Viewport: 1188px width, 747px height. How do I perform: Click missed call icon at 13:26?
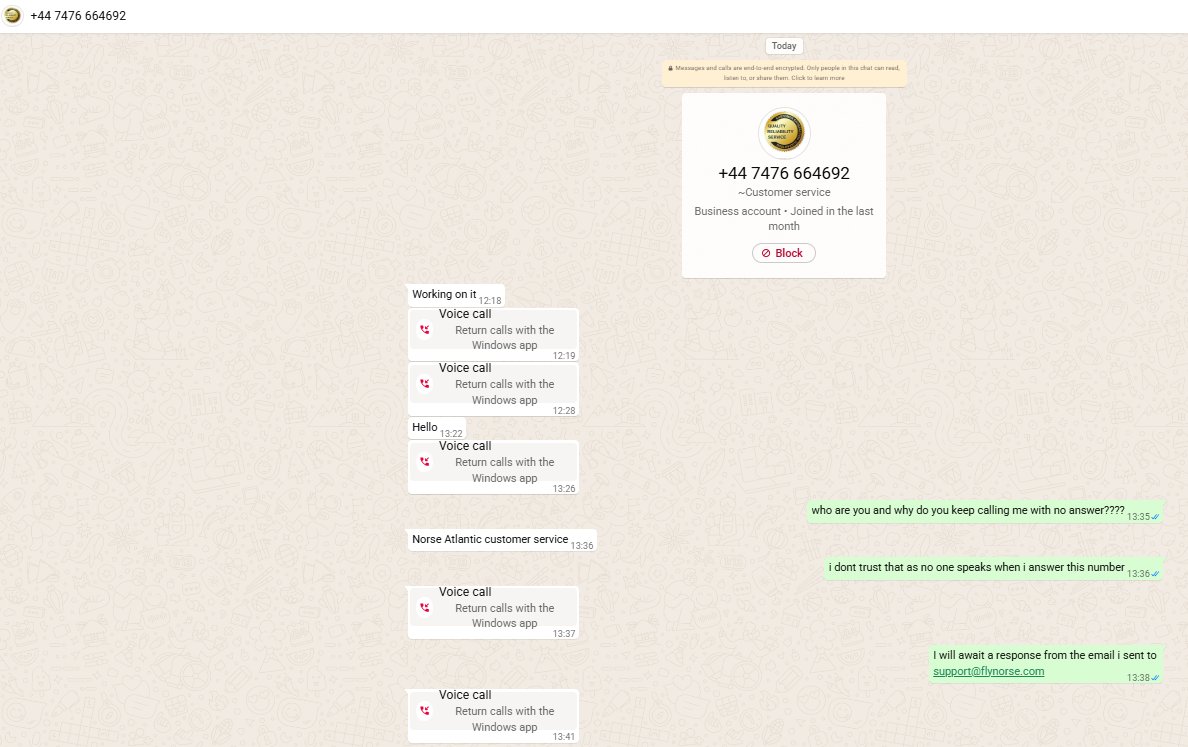pos(425,461)
